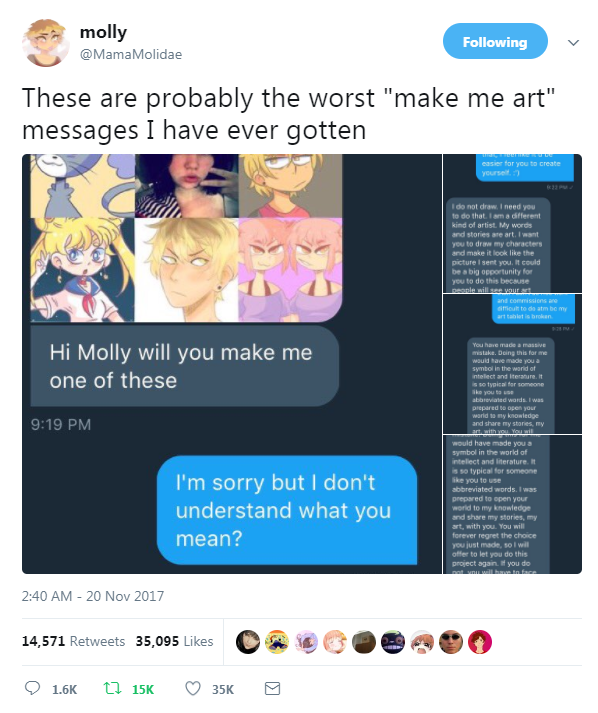Click the green retweet arrows icon

point(112,688)
